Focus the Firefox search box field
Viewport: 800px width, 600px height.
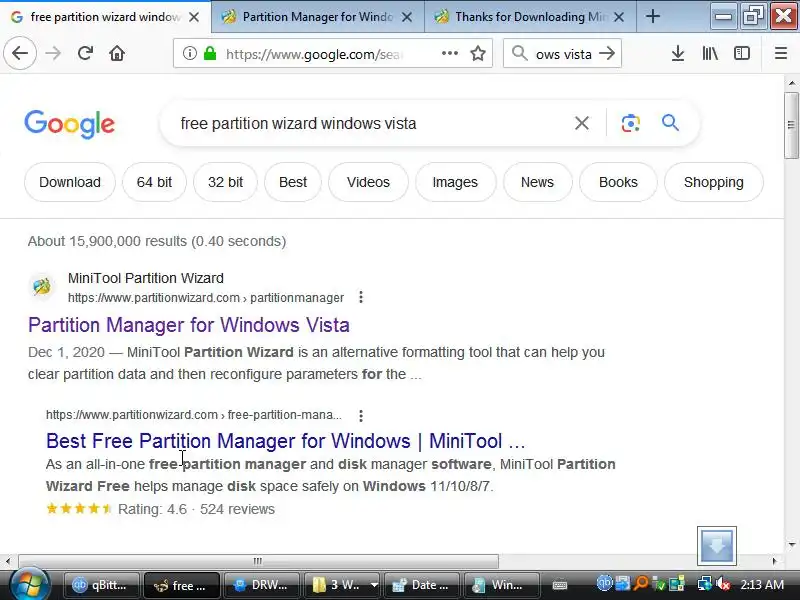coord(563,54)
